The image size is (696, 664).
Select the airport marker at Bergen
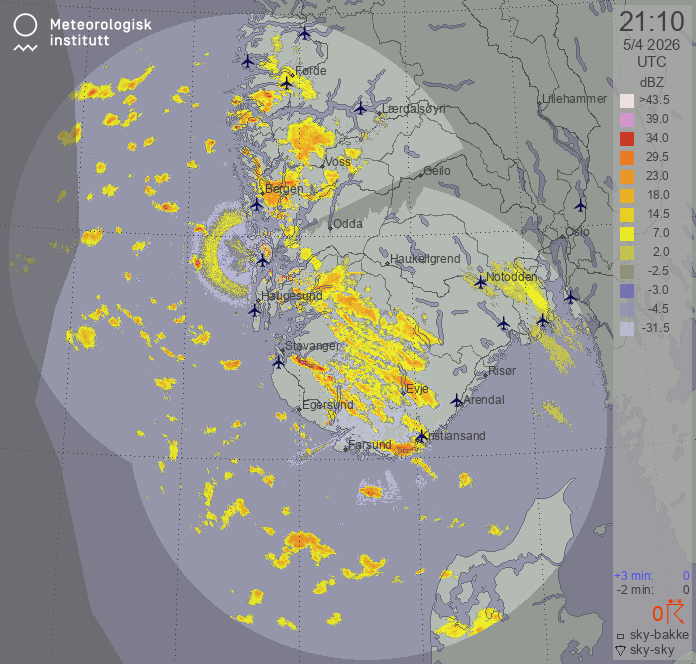click(x=256, y=204)
